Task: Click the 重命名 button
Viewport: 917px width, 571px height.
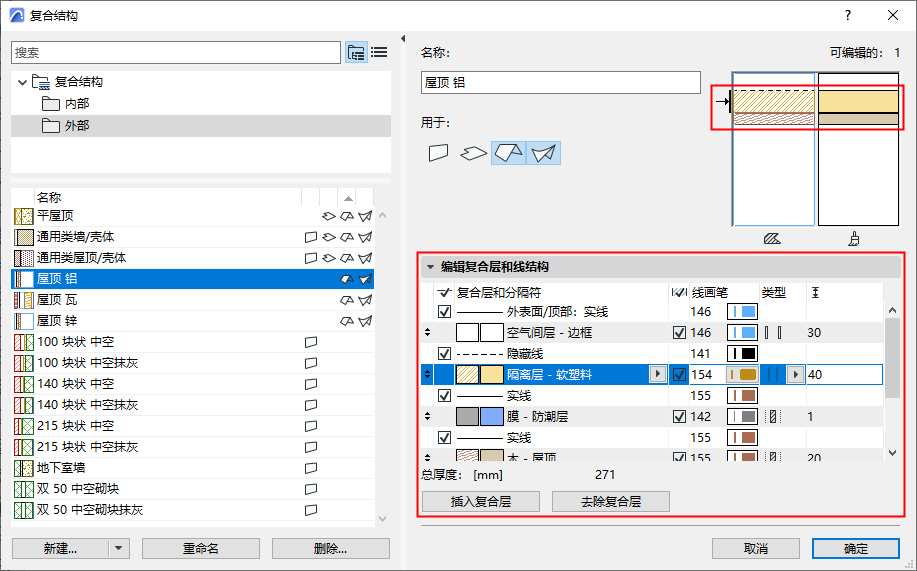Action: point(201,549)
